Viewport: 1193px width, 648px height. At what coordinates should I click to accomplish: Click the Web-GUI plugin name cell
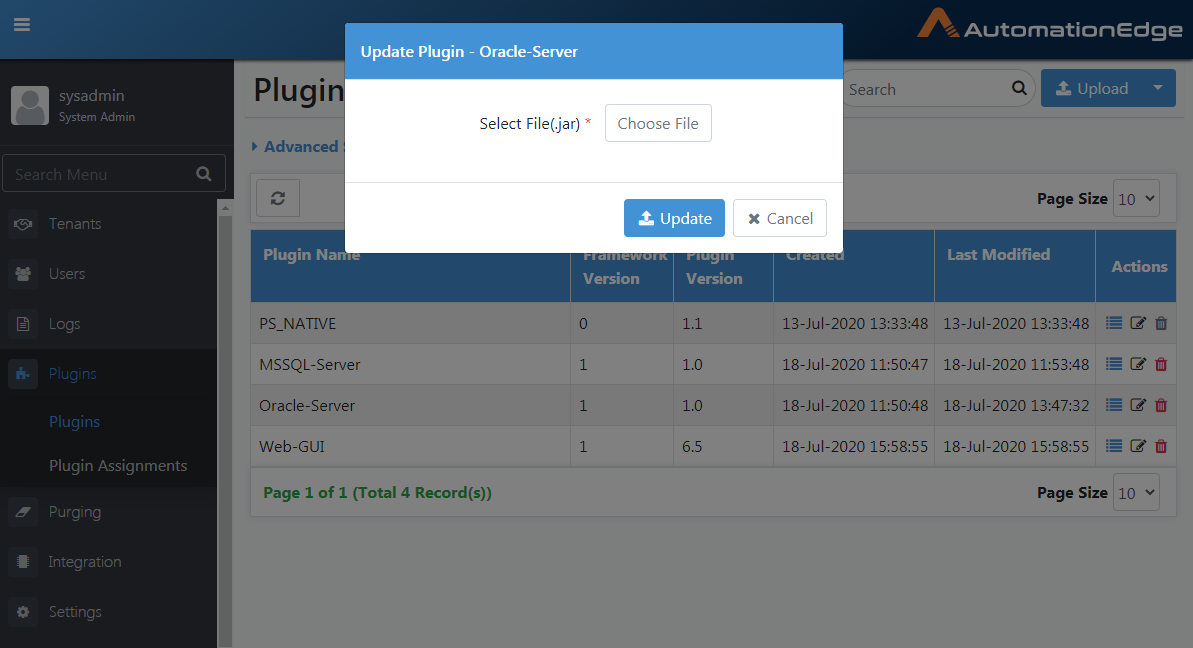coord(411,446)
